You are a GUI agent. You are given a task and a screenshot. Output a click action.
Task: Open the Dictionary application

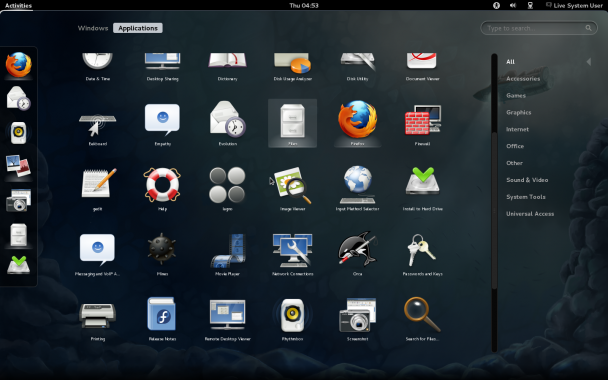point(227,66)
